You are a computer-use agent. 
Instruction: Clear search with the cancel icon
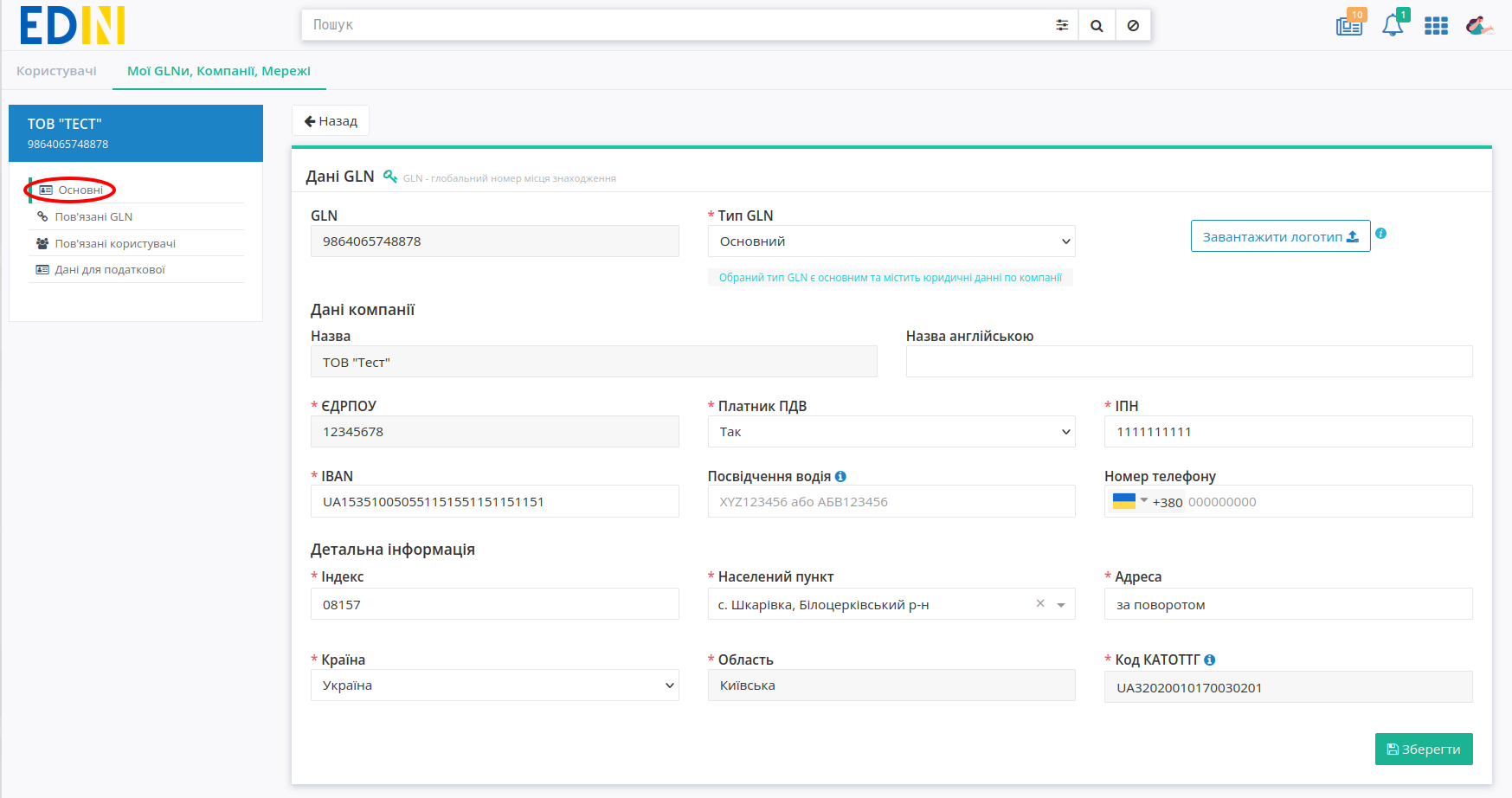point(1133,25)
